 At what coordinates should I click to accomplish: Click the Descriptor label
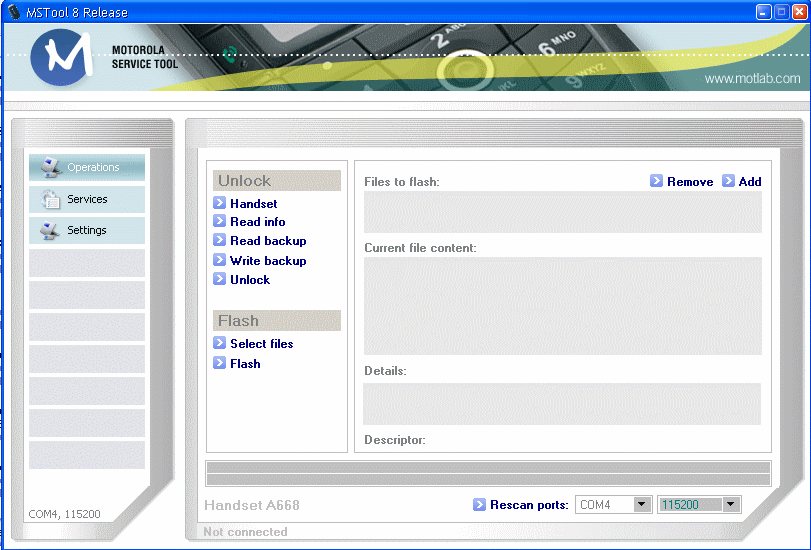(x=395, y=440)
